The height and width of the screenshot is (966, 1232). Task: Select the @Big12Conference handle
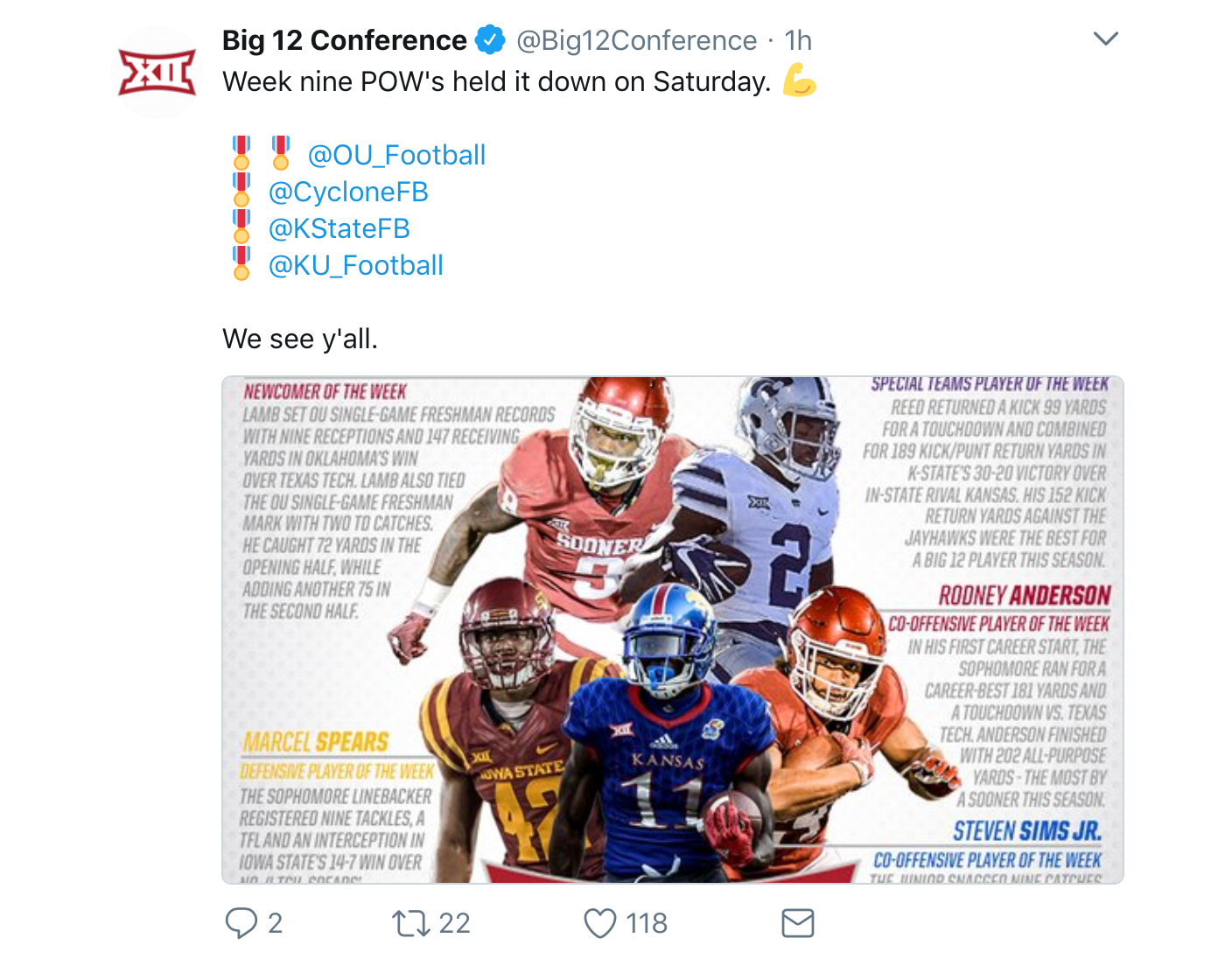[636, 40]
